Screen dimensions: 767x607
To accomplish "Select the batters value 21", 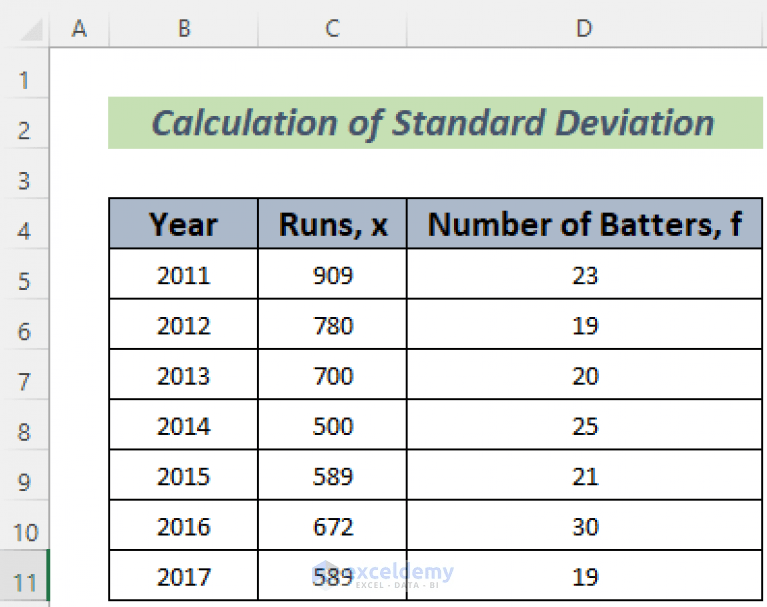I will click(585, 475).
